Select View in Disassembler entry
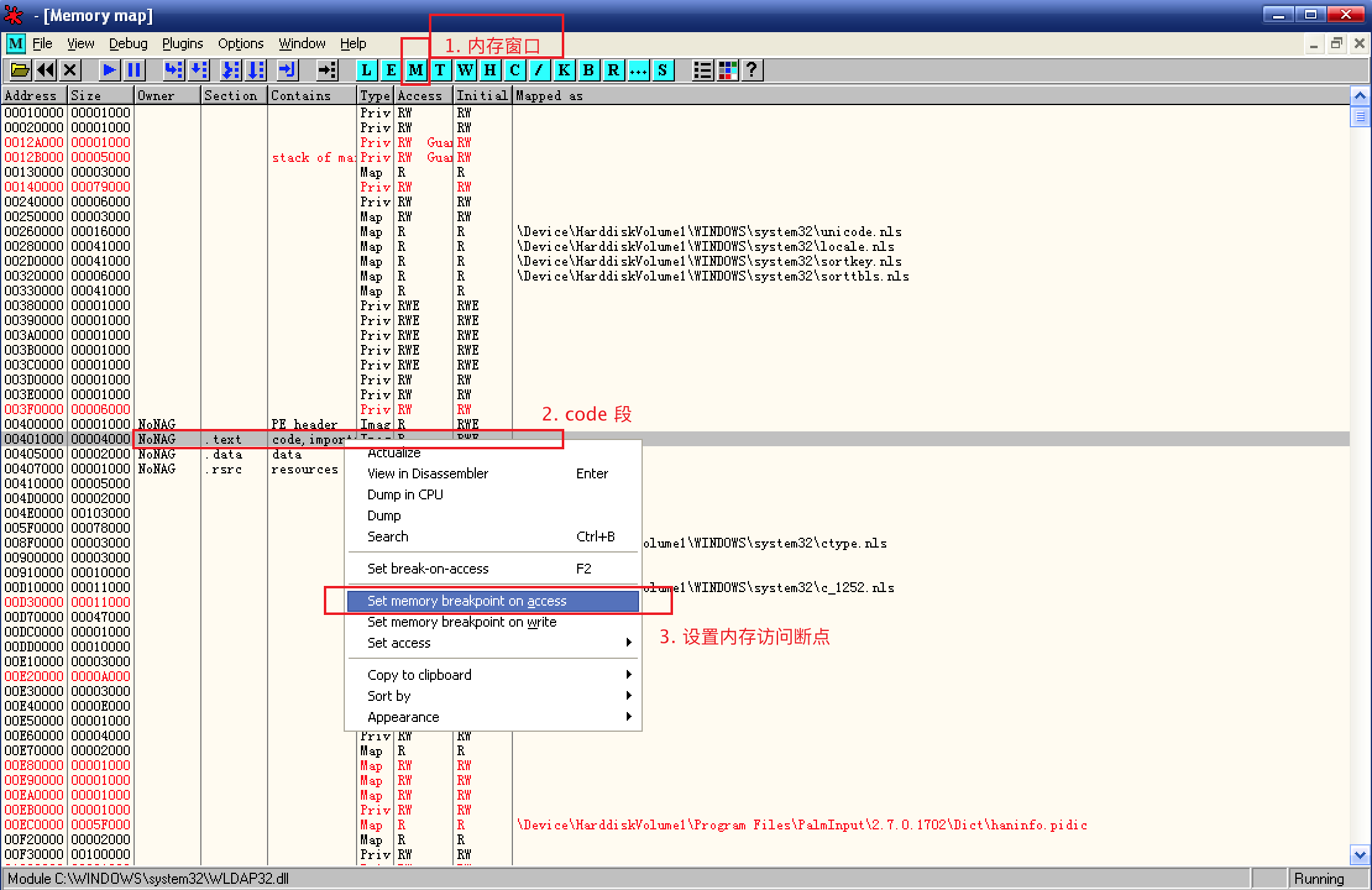The width and height of the screenshot is (1372, 890). (428, 473)
